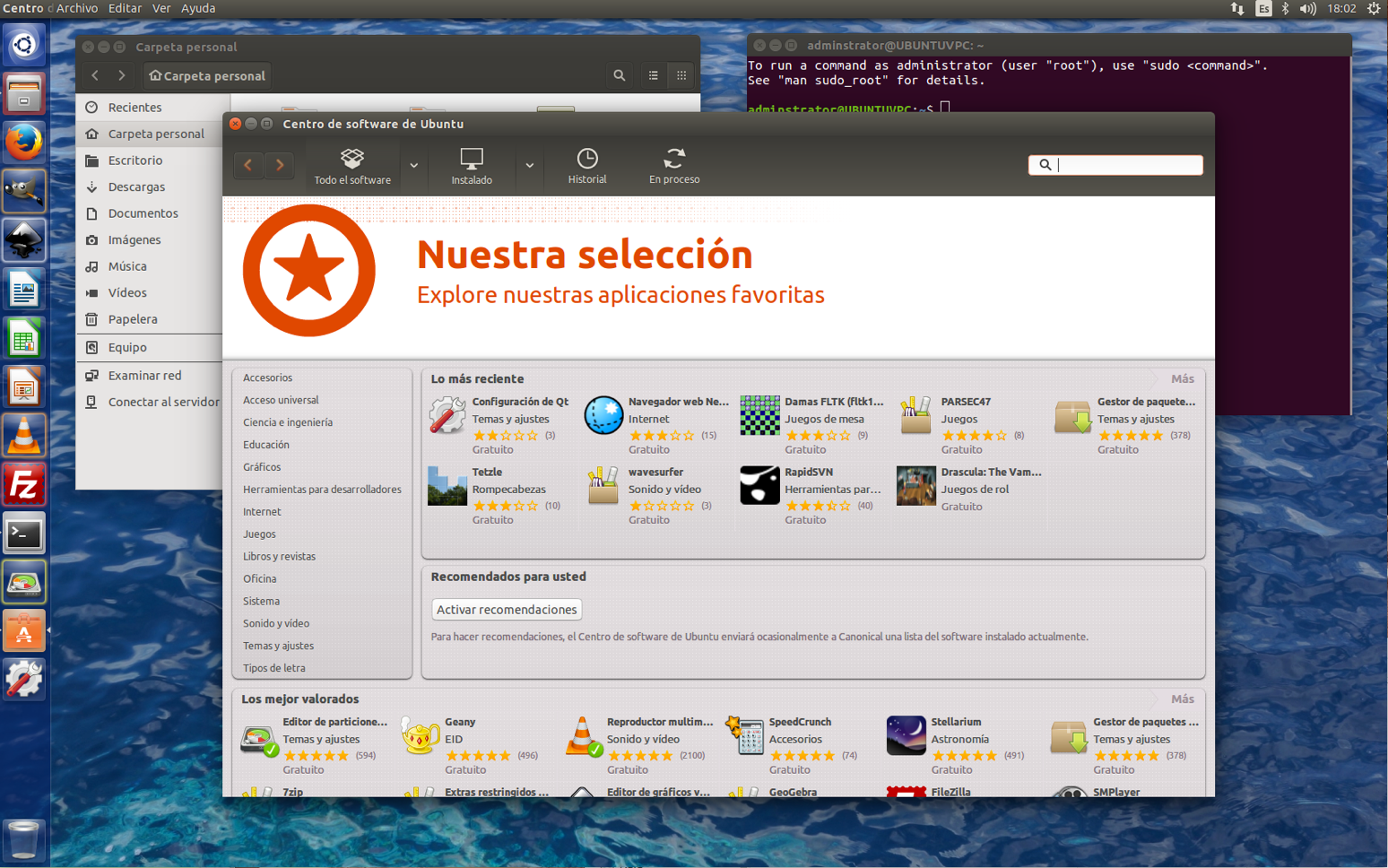Viewport: 1388px width, 868px height.
Task: Open the Instalado software view
Action: click(472, 166)
